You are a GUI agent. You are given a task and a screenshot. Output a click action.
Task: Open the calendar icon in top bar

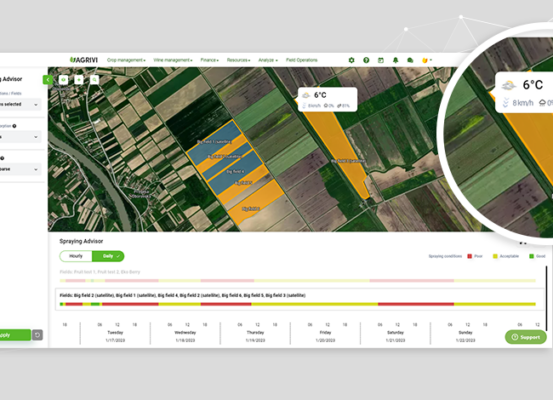[381, 60]
